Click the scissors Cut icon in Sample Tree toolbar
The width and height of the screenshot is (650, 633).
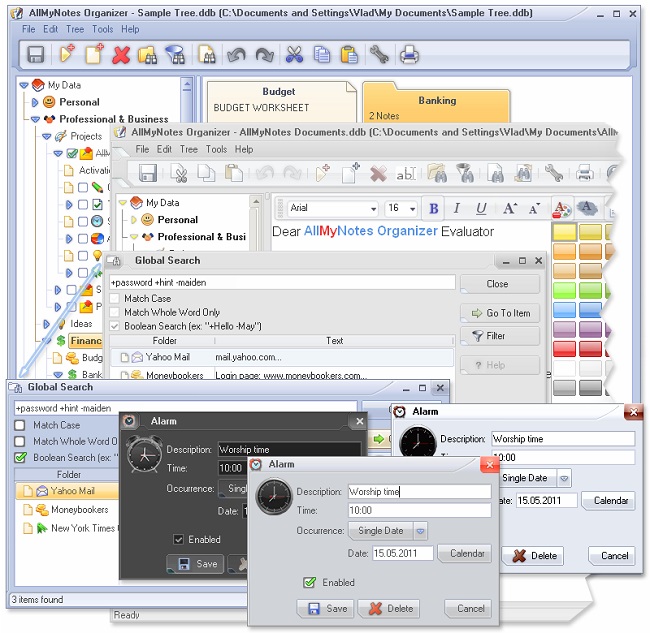click(x=294, y=55)
